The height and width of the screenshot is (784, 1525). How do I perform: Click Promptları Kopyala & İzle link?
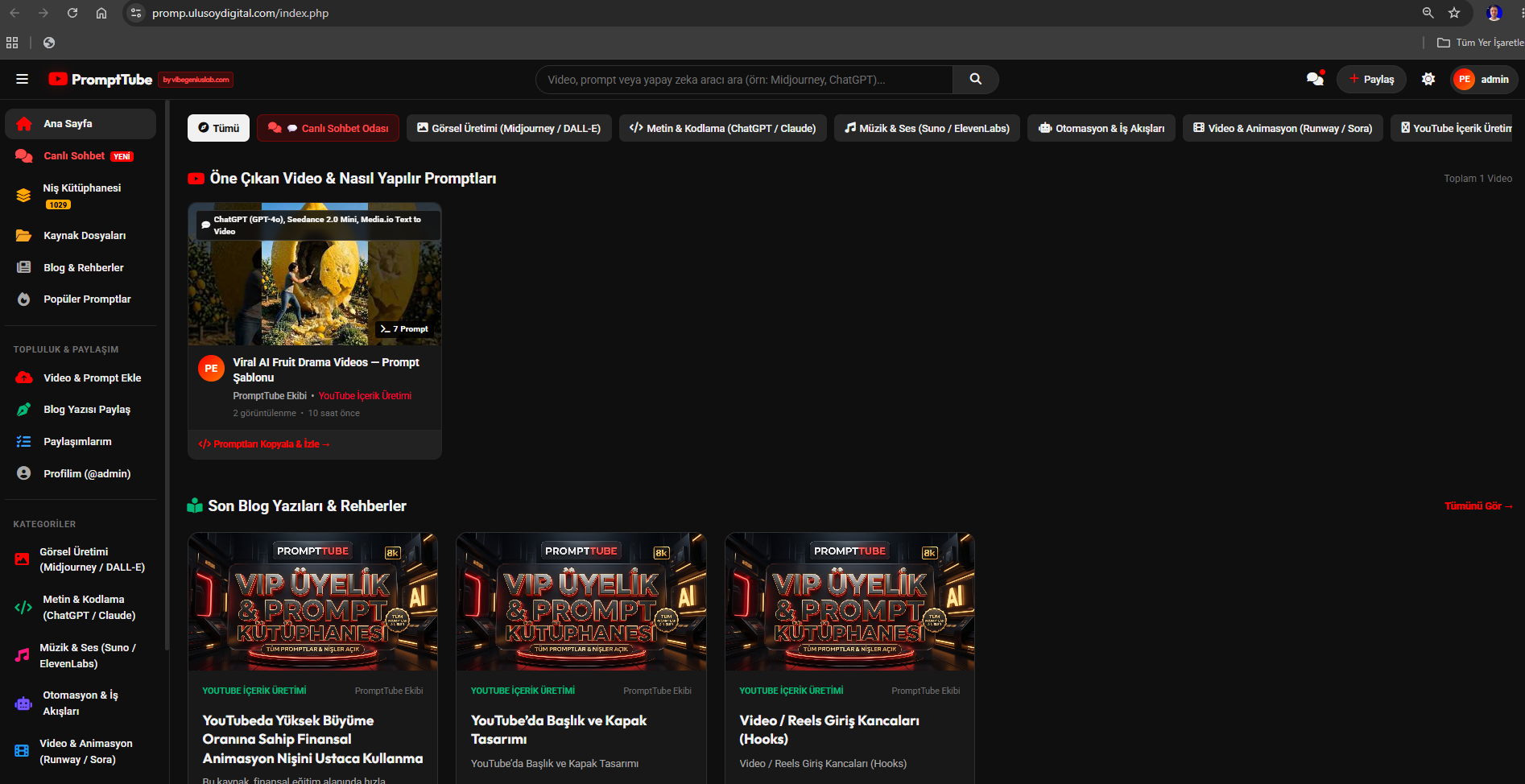click(x=263, y=444)
